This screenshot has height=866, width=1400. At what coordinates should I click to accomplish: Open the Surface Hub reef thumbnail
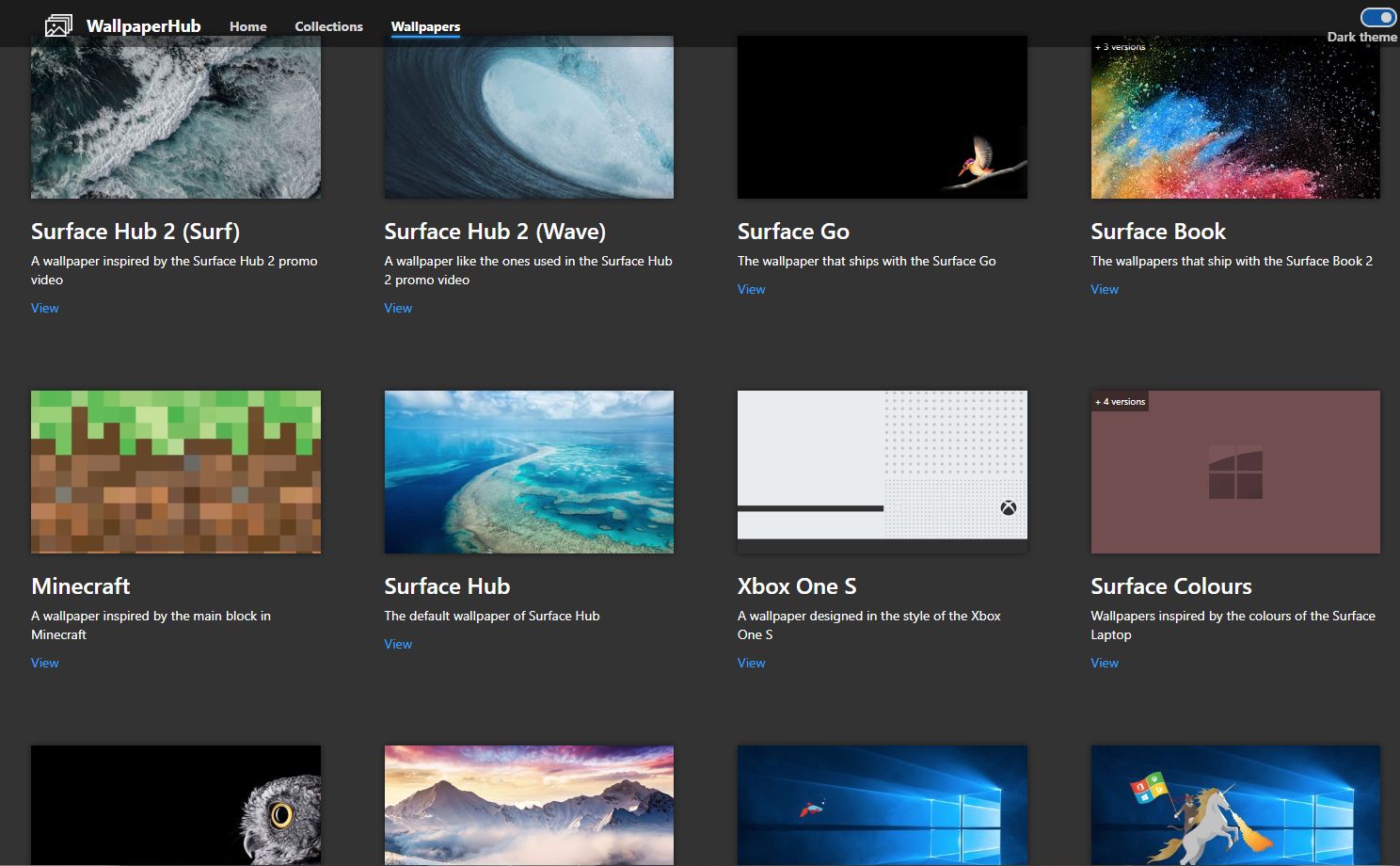[x=529, y=472]
